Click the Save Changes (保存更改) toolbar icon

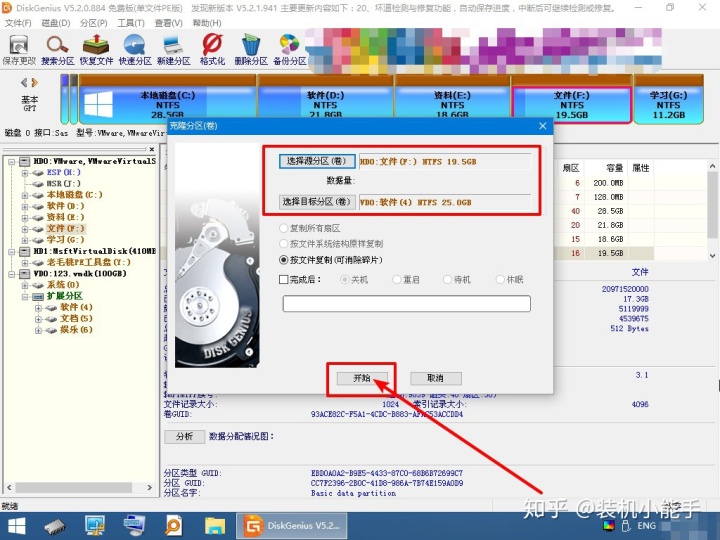(x=19, y=50)
